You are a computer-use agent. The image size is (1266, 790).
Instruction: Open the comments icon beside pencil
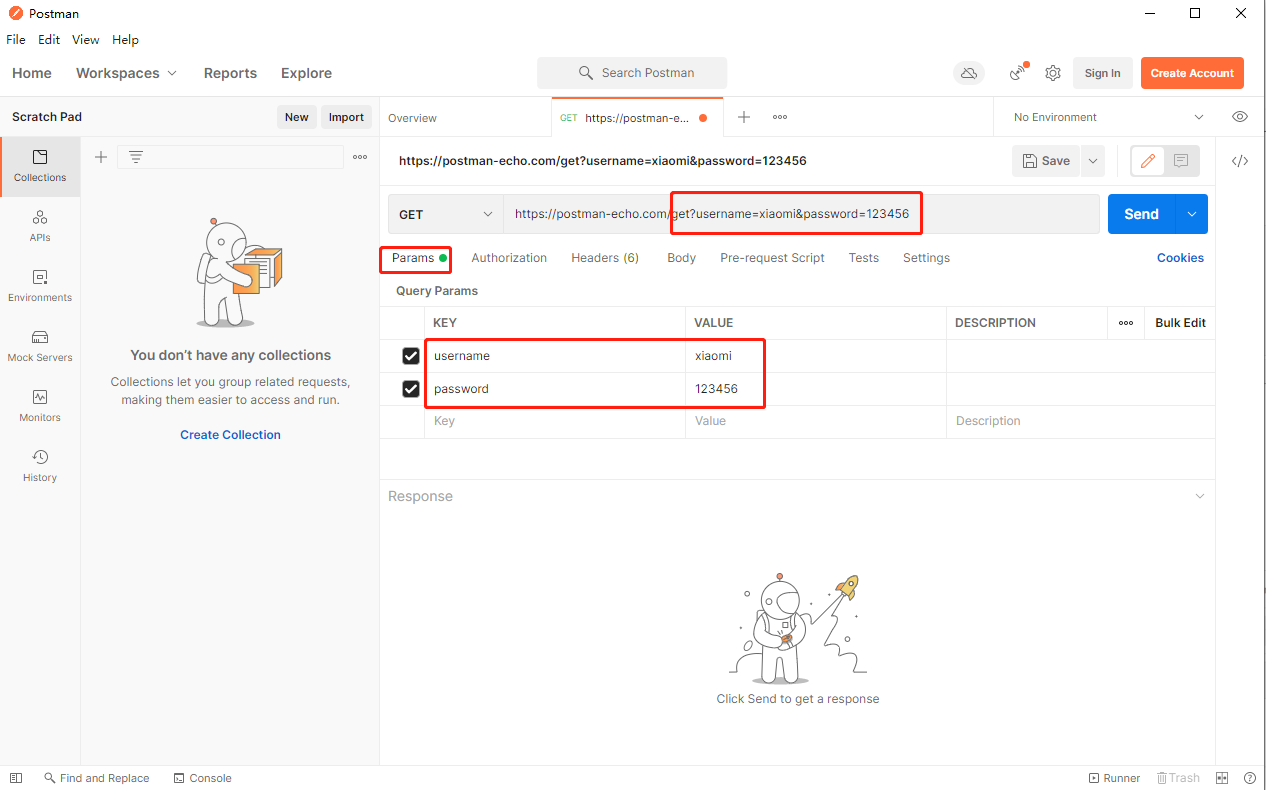click(x=1181, y=161)
